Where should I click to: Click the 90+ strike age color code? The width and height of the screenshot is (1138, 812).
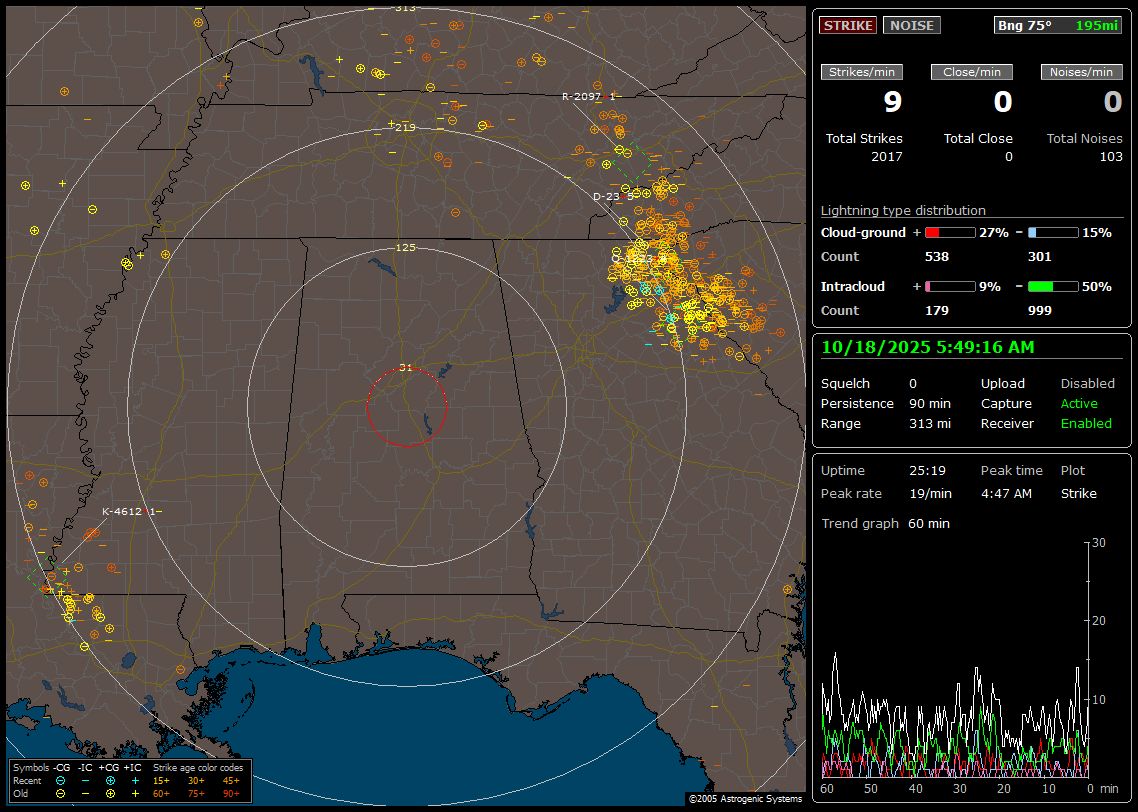(232, 793)
